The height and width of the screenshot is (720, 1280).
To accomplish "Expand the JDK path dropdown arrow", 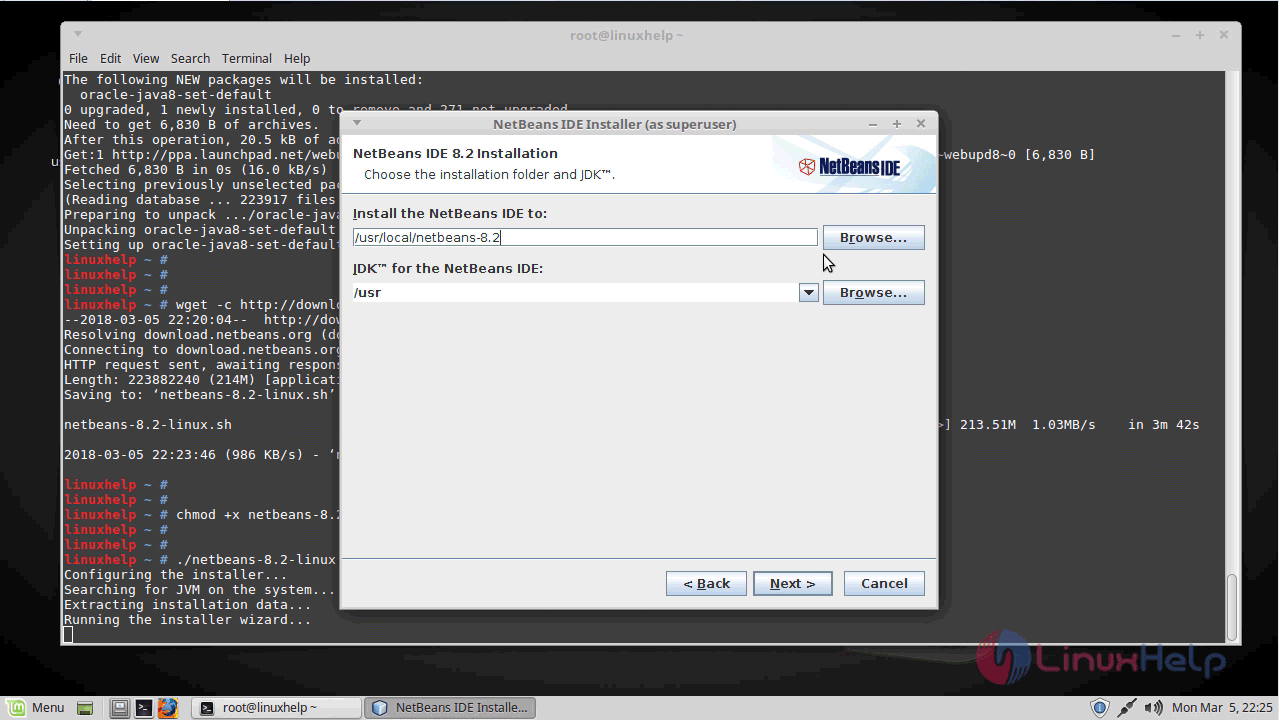I will tap(809, 292).
